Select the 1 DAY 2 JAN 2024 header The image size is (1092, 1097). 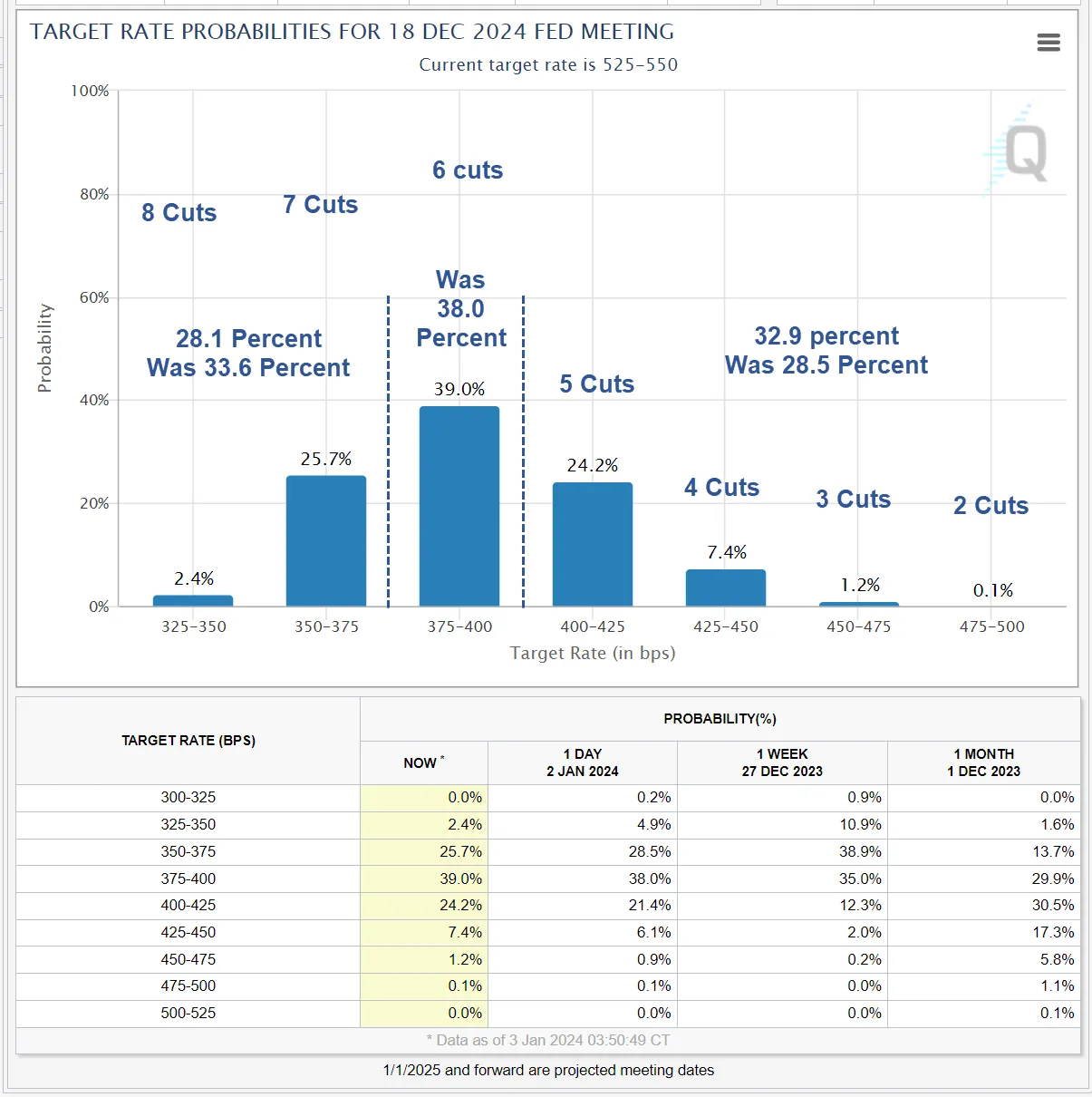pyautogui.click(x=582, y=762)
